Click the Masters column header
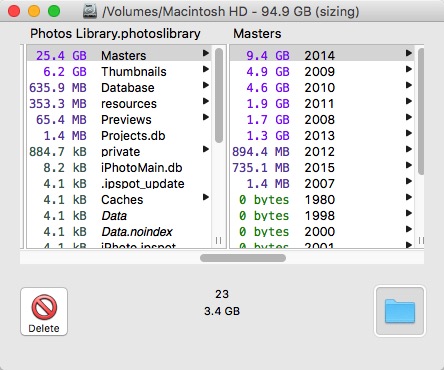Viewport: 444px width, 370px height. coord(257,34)
